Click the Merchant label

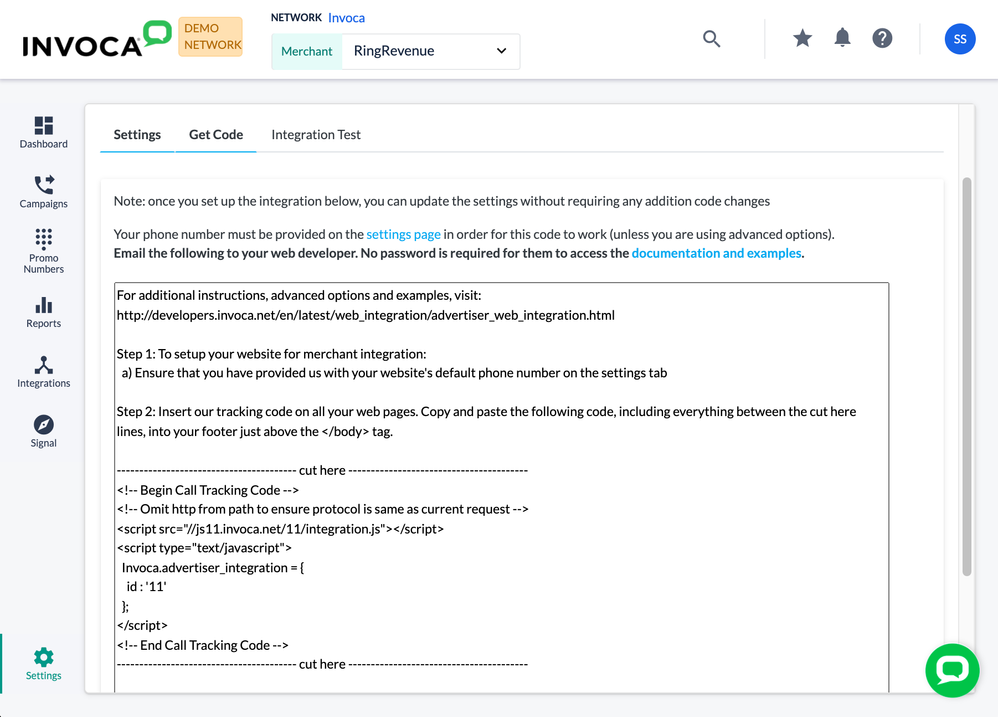pyautogui.click(x=307, y=51)
